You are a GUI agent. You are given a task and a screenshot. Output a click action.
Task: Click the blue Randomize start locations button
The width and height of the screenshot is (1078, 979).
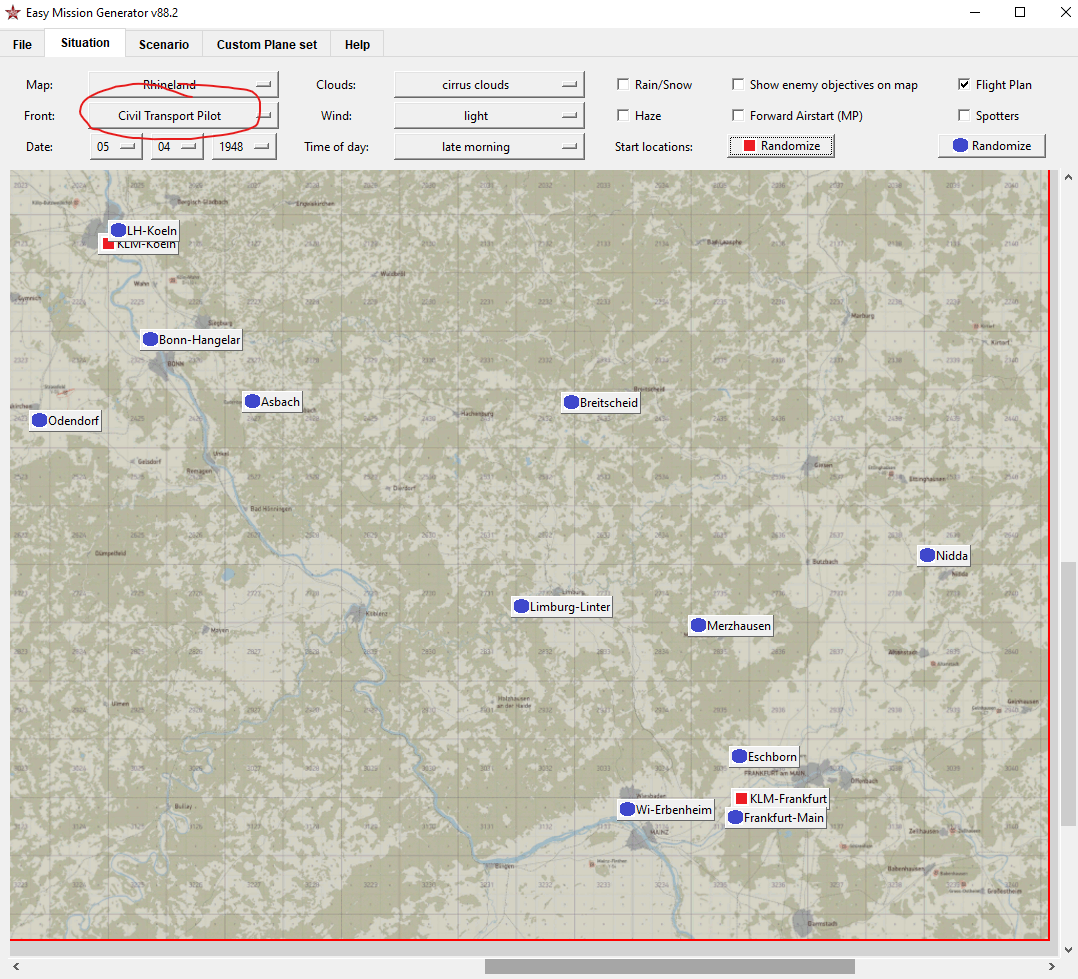tap(992, 146)
